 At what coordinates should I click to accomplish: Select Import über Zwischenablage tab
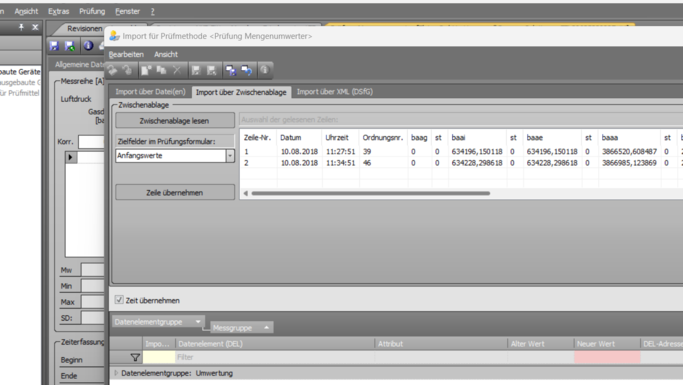pos(241,92)
